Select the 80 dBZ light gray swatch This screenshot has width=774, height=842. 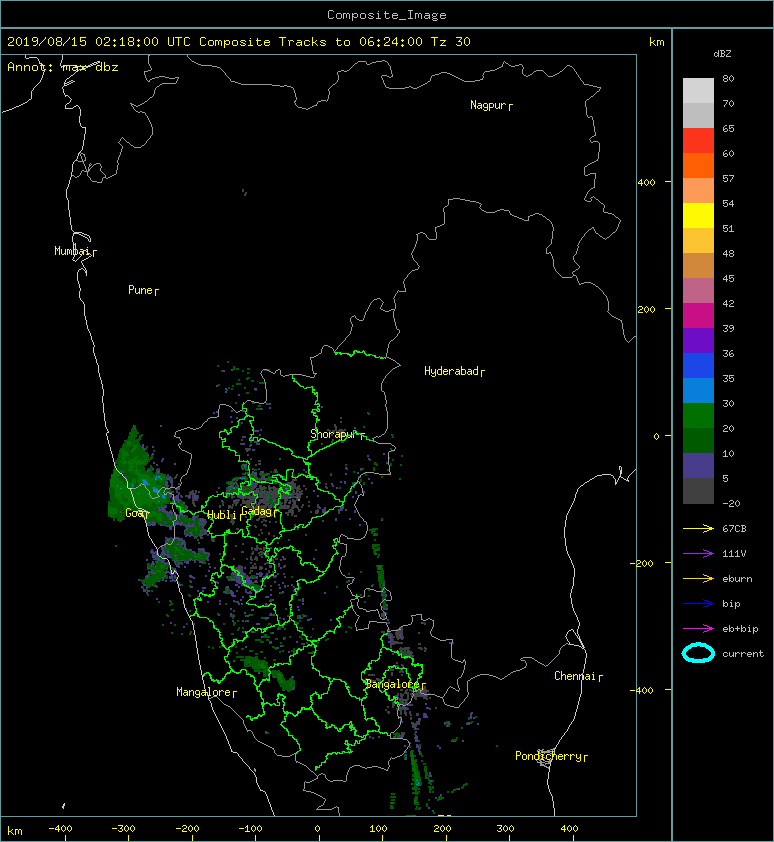click(698, 91)
